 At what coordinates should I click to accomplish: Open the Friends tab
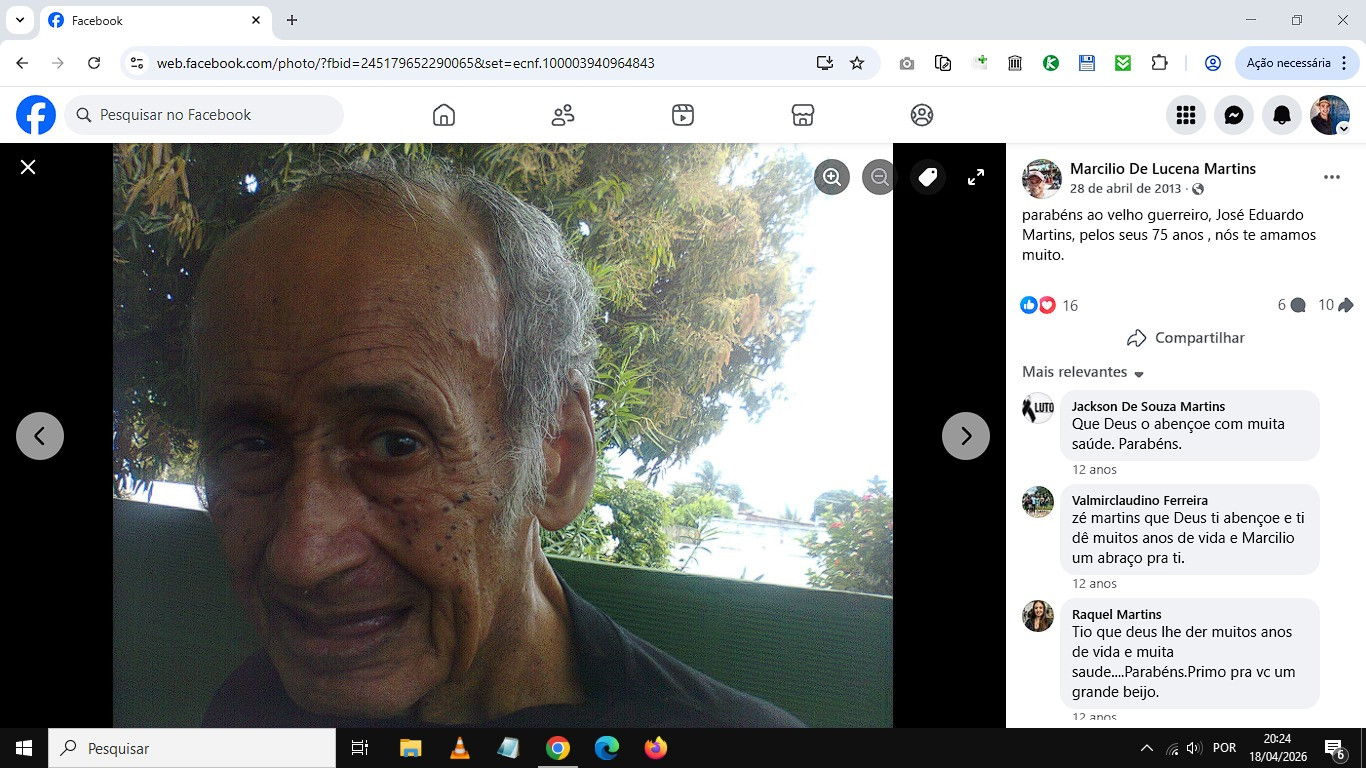click(x=563, y=115)
